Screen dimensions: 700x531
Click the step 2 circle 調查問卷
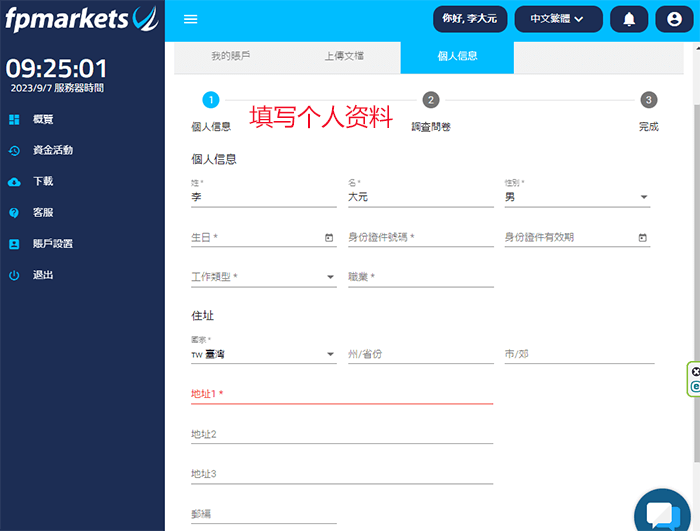coord(431,100)
